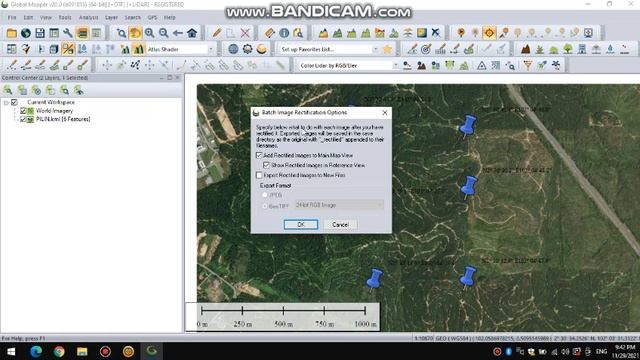Click the highlighted percent icon in the second toolbar row
The height and width of the screenshot is (360, 640).
click(68, 49)
